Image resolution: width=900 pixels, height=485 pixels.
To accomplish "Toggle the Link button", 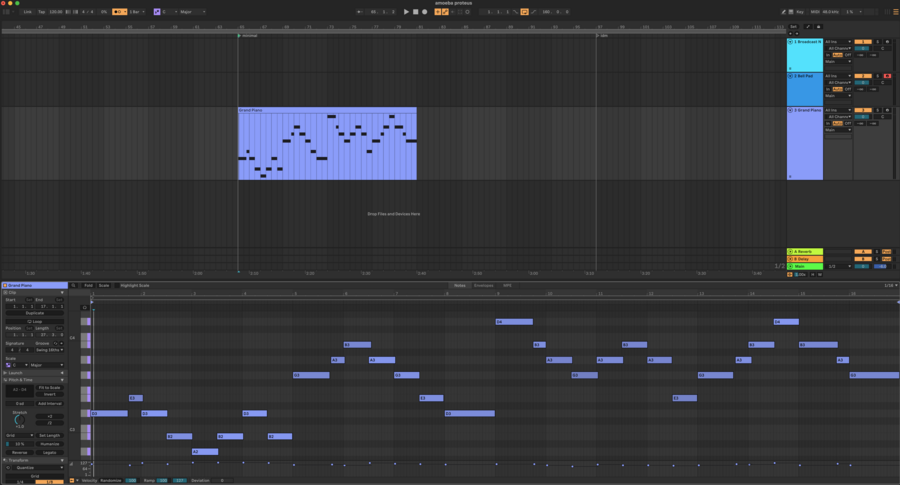I will click(27, 12).
